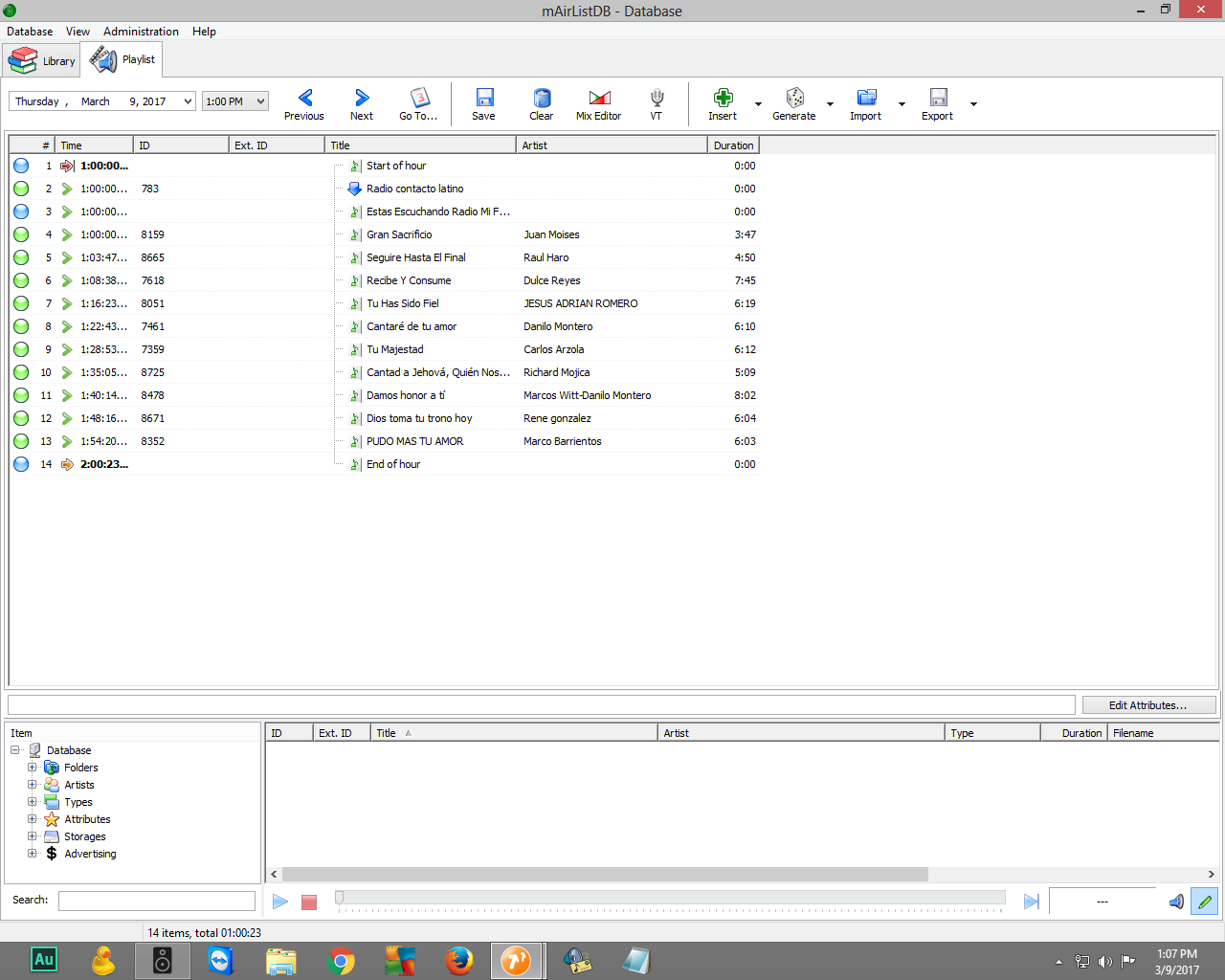
Task: Expand the Storages tree node
Action: click(x=33, y=836)
